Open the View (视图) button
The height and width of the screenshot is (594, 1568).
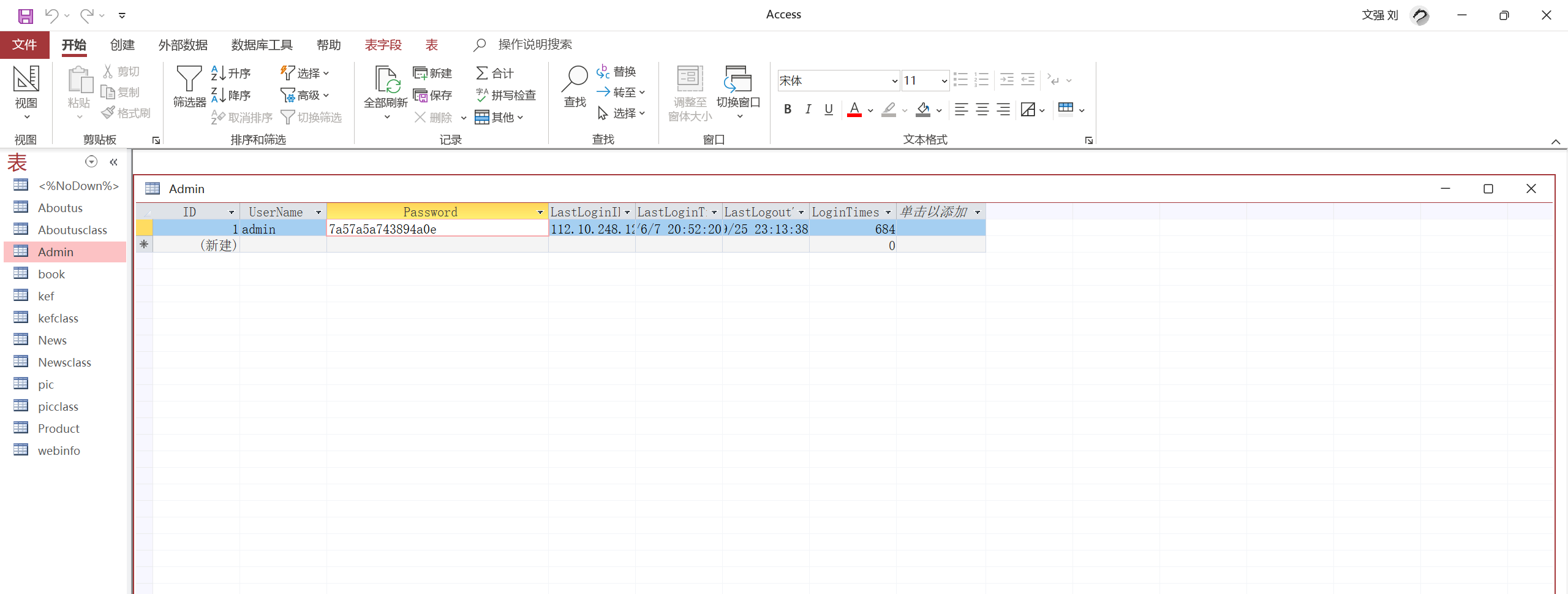point(26,92)
